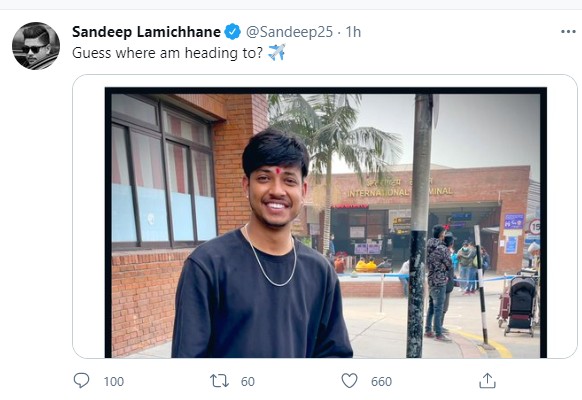Open the share upload icon

coord(487,381)
